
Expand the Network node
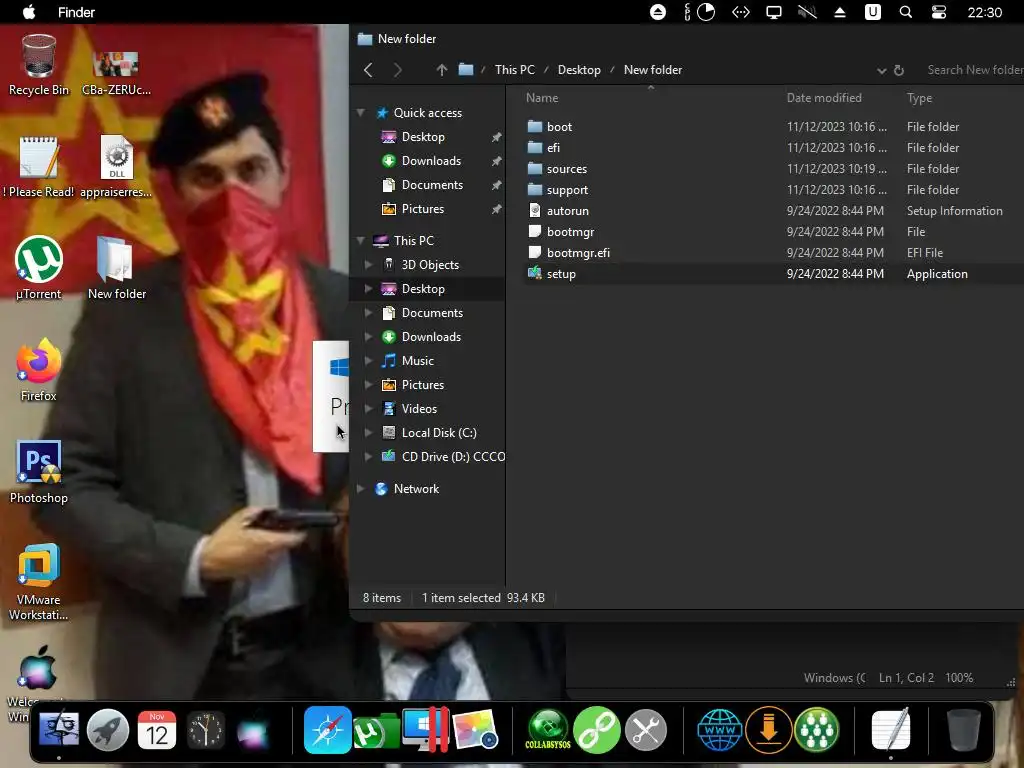(360, 488)
